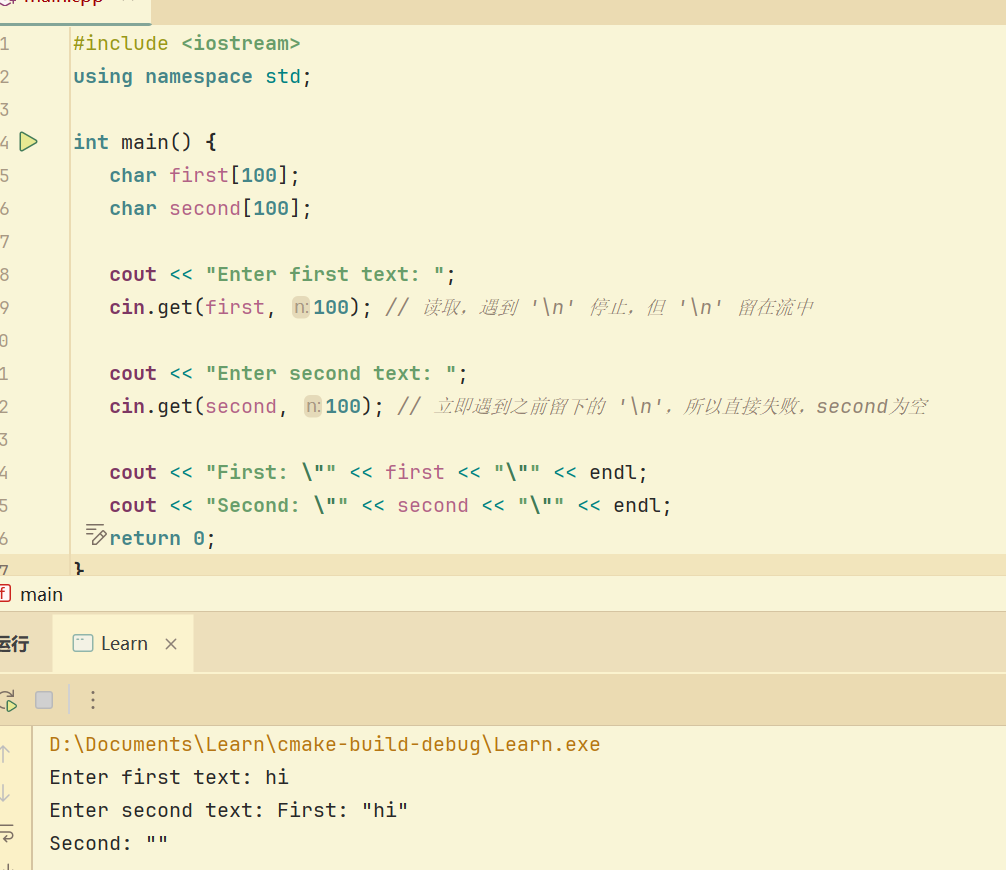Open the run toolbar more options menu
Screen dimensions: 1006x870
(93, 700)
